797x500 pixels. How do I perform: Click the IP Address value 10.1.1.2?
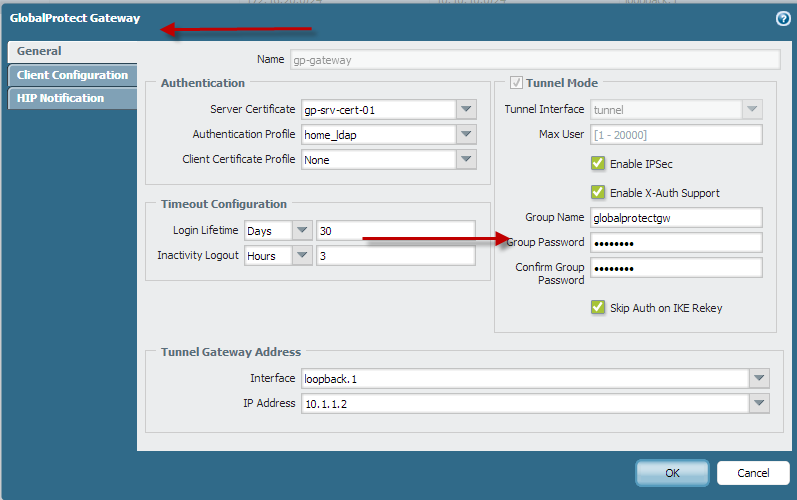coord(326,404)
